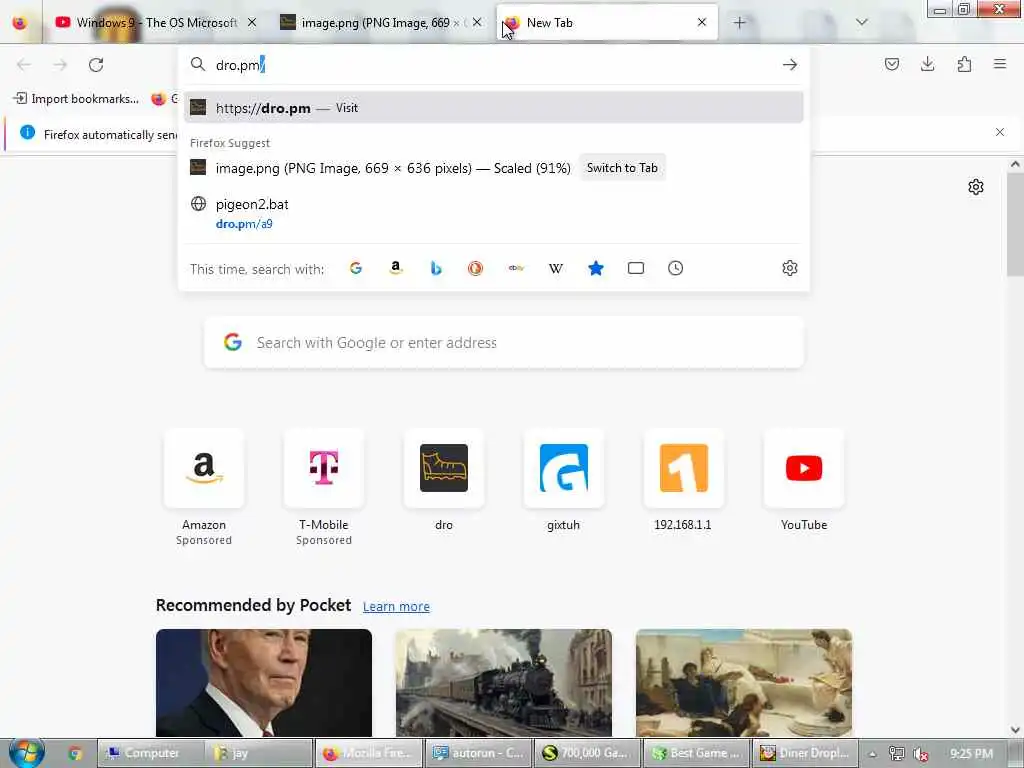
Task: Search open tabs with the tab icon
Action: click(x=635, y=268)
